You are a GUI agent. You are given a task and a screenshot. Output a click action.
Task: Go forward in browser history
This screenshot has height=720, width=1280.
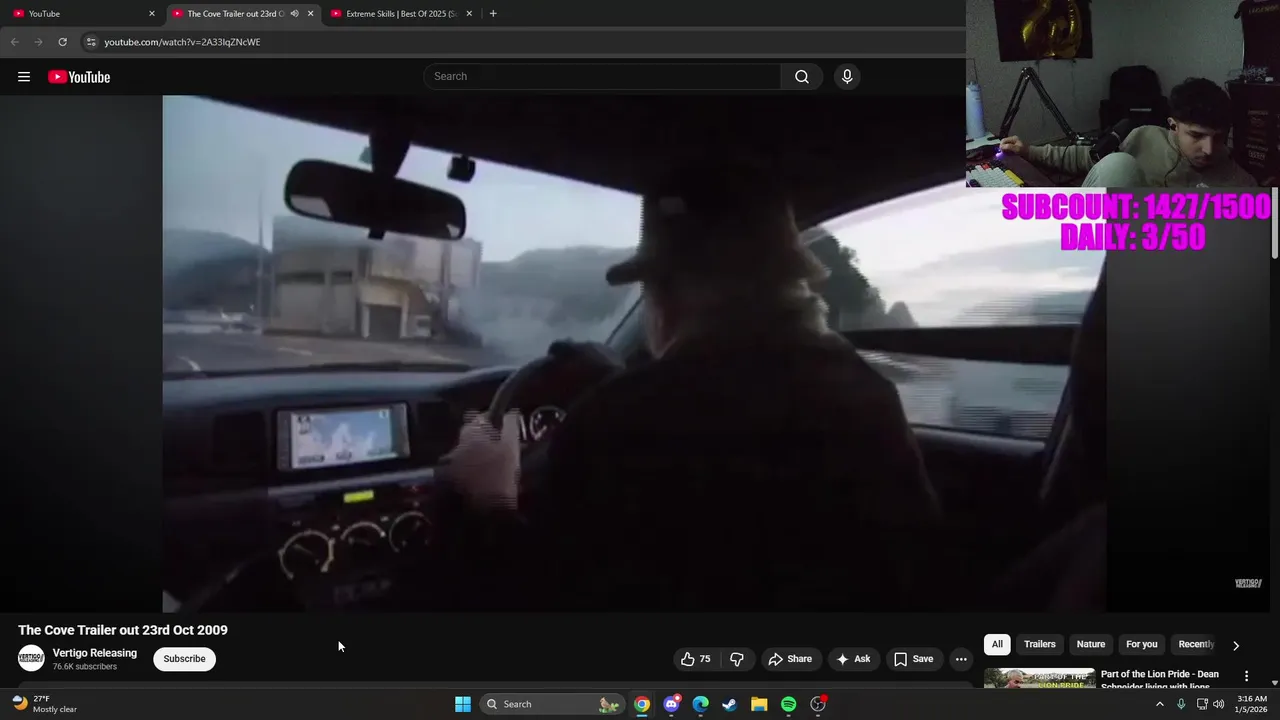(x=38, y=42)
